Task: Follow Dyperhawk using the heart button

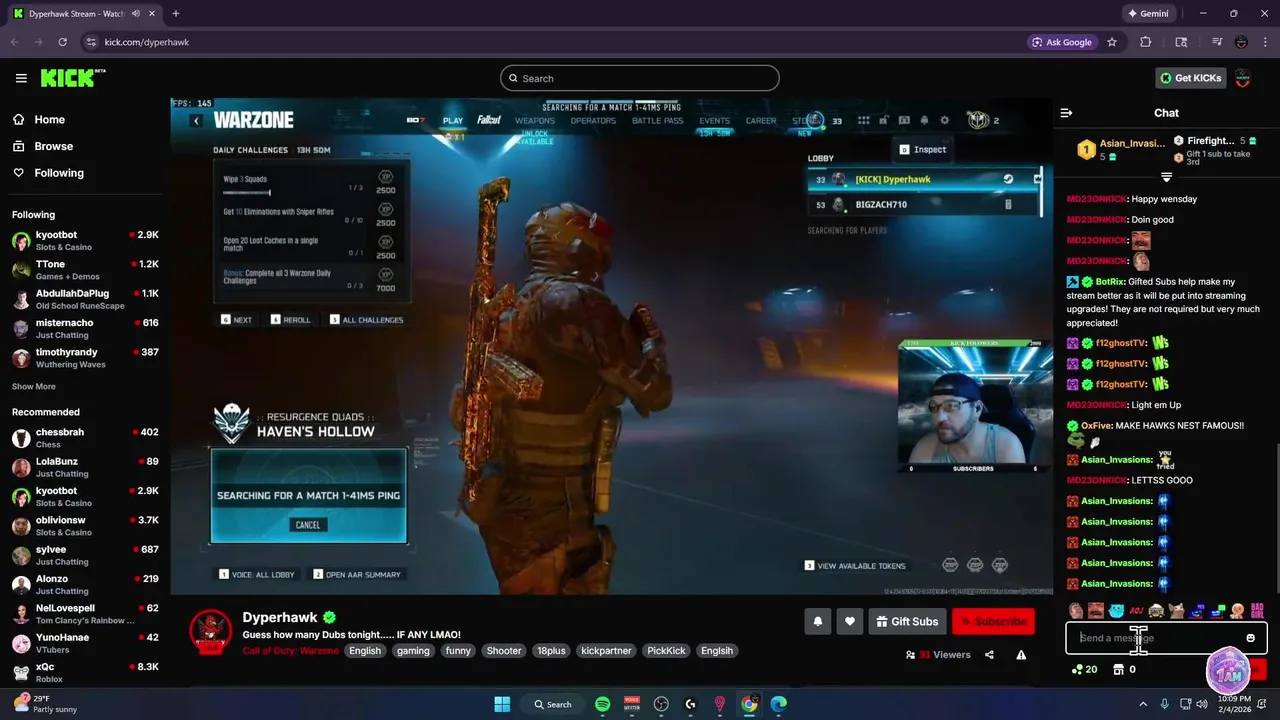Action: click(849, 621)
